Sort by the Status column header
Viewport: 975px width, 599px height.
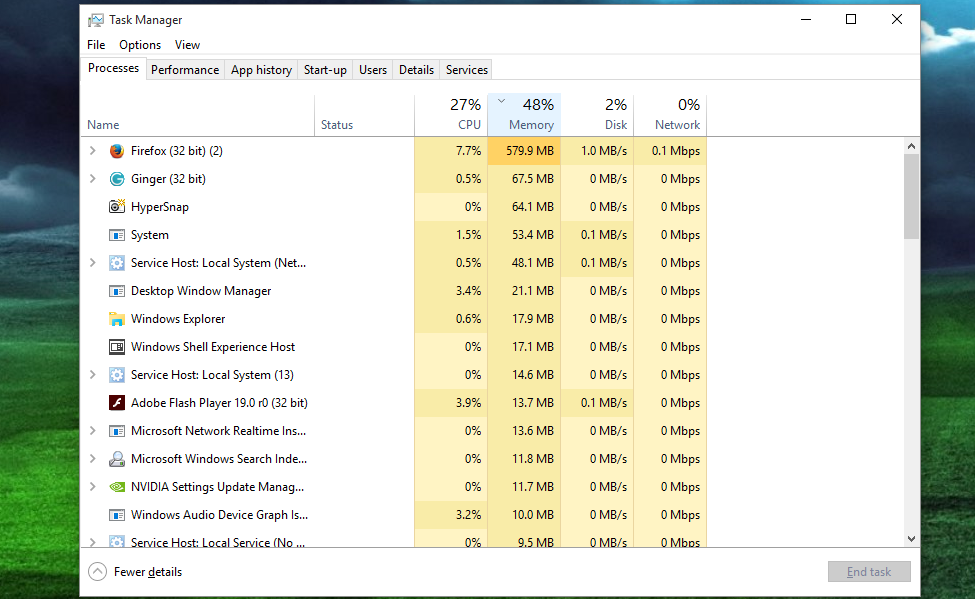pos(364,115)
